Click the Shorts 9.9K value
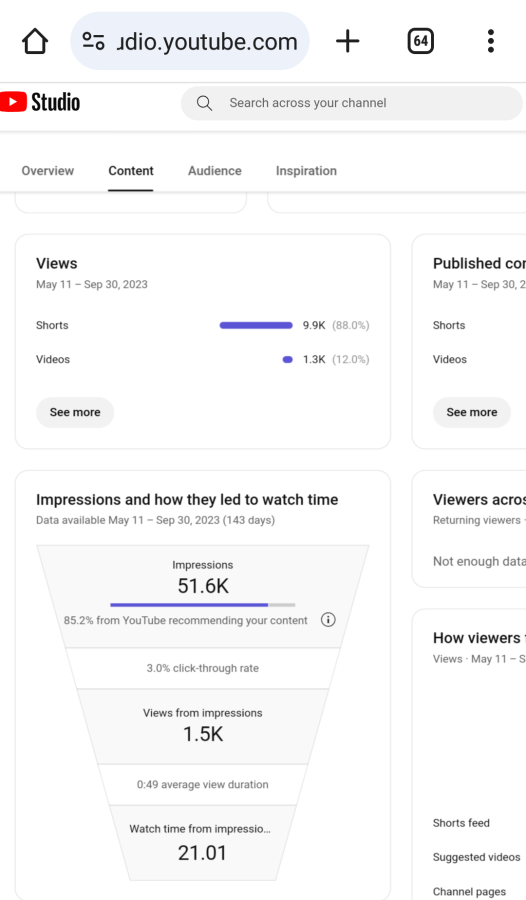This screenshot has width=526, height=900. tap(314, 325)
